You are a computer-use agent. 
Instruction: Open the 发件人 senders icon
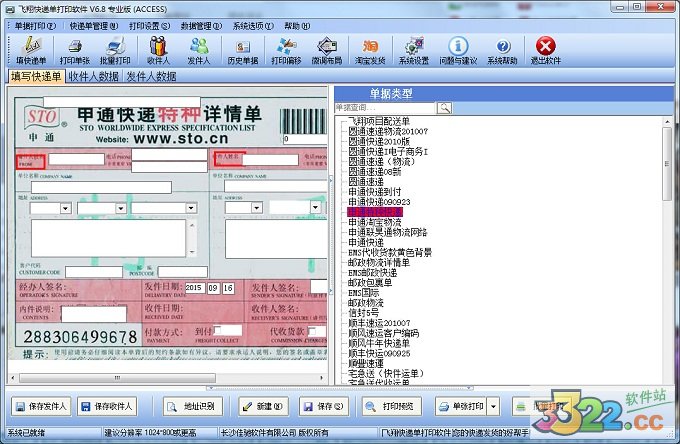pos(199,48)
